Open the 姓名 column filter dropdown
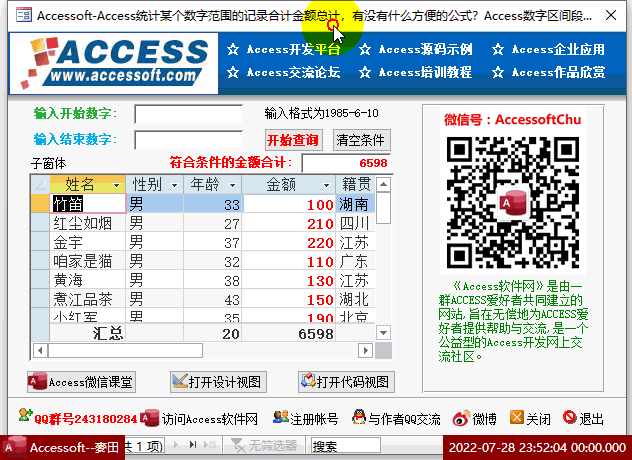This screenshot has width=632, height=460. coord(116,185)
